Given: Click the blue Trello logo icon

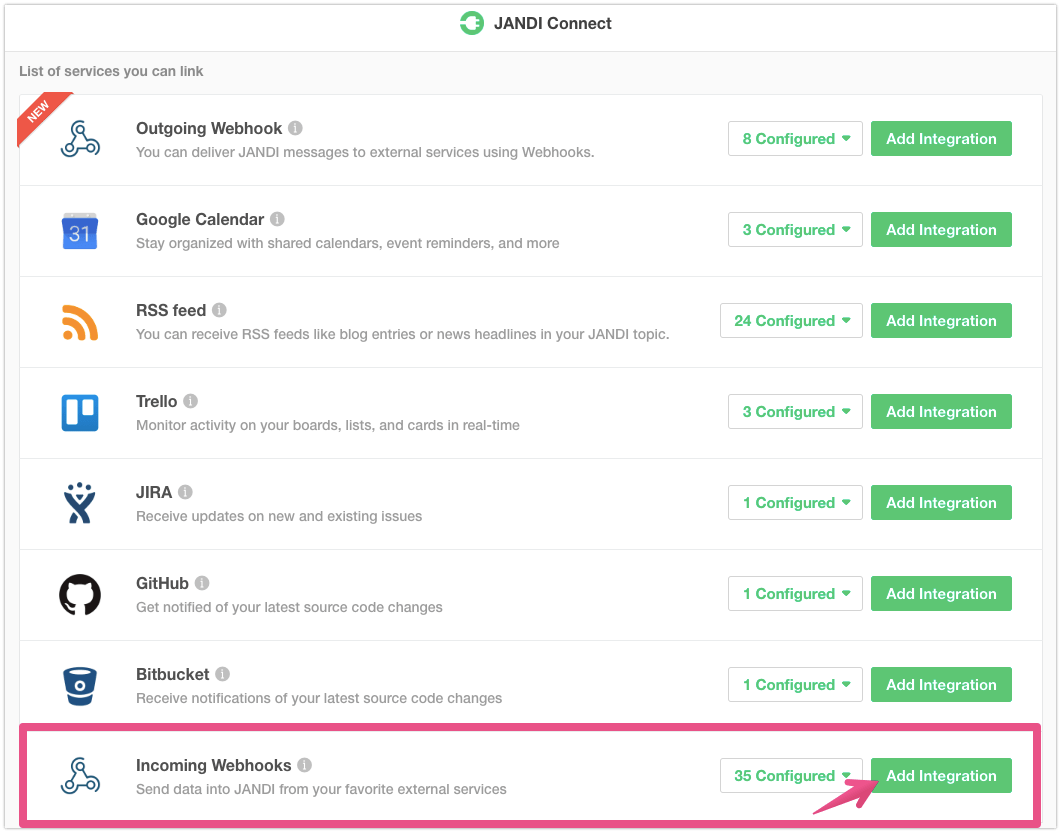Looking at the screenshot, I should click(x=80, y=413).
